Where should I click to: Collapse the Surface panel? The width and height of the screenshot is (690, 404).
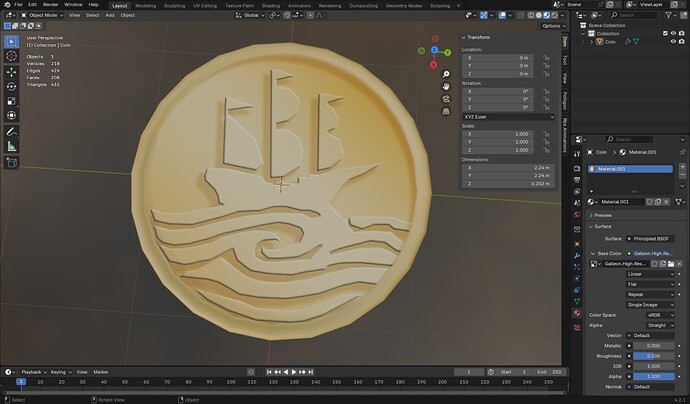point(600,226)
